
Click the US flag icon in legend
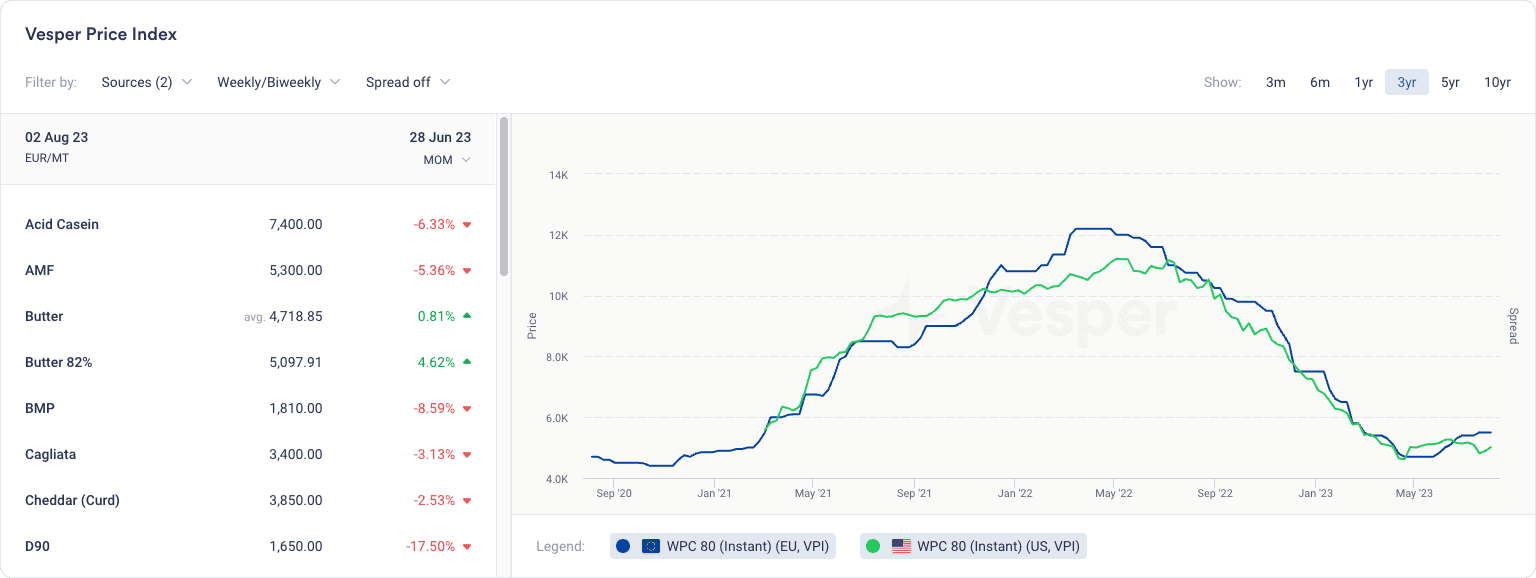pos(901,546)
